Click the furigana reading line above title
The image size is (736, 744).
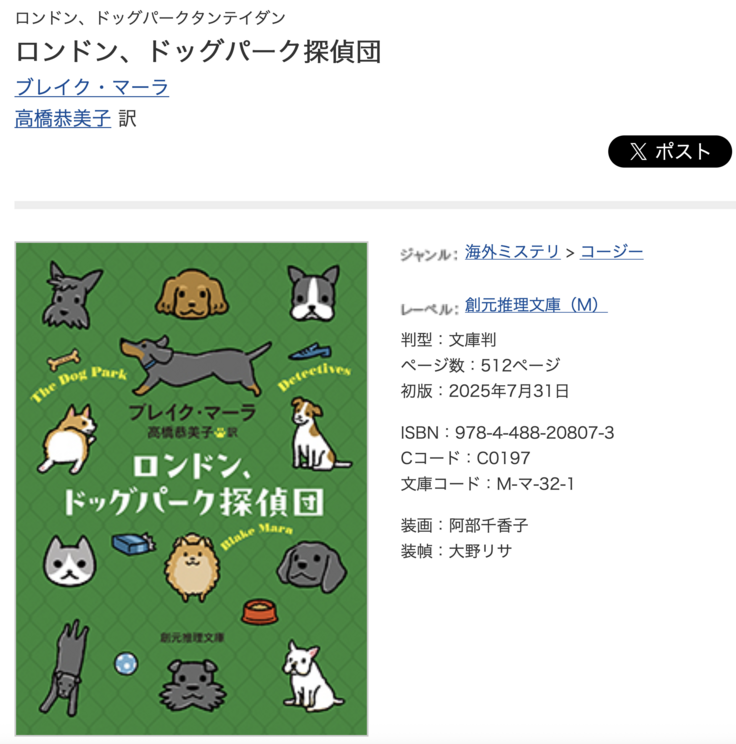click(x=150, y=18)
